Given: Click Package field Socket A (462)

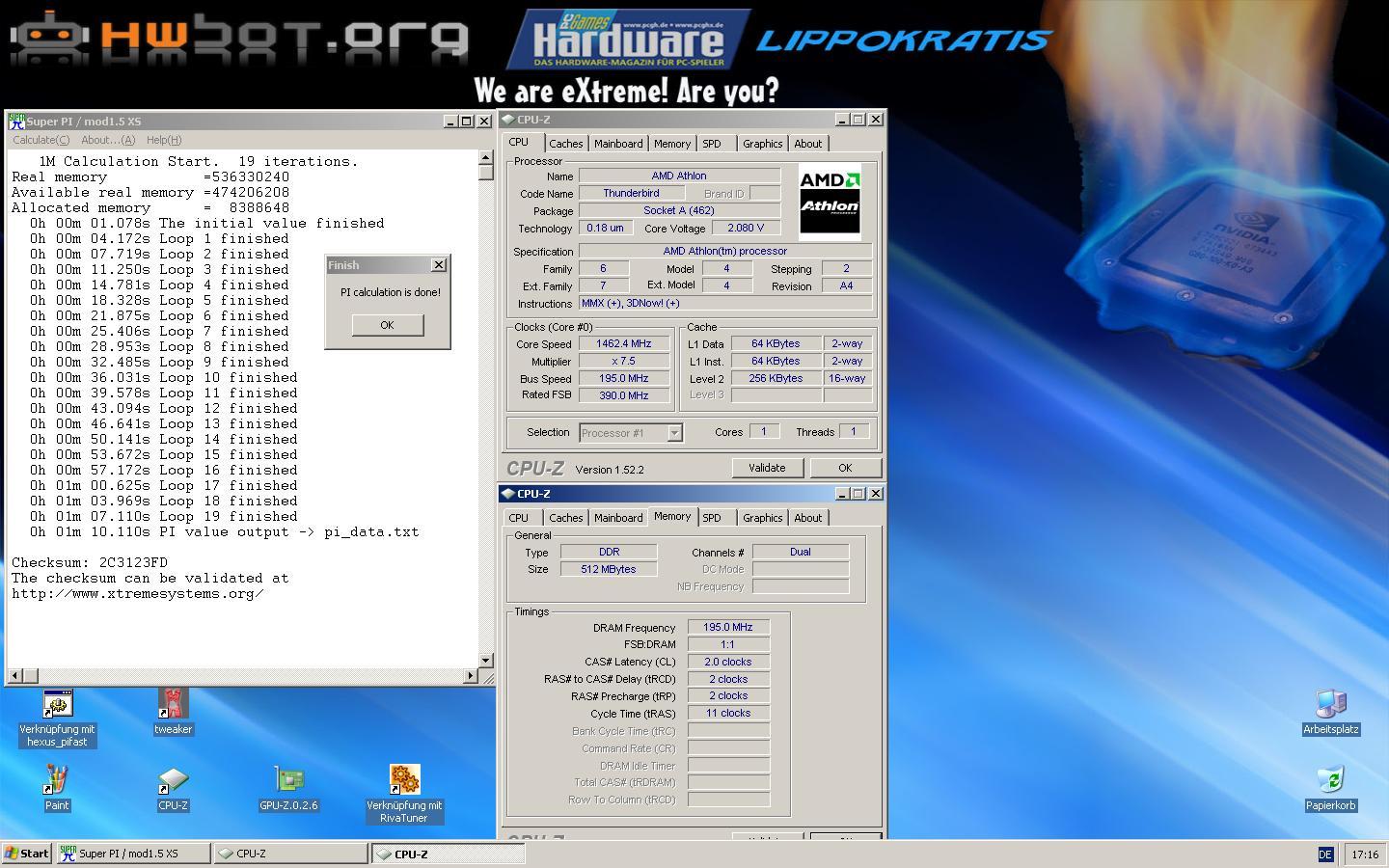Looking at the screenshot, I should click(679, 210).
